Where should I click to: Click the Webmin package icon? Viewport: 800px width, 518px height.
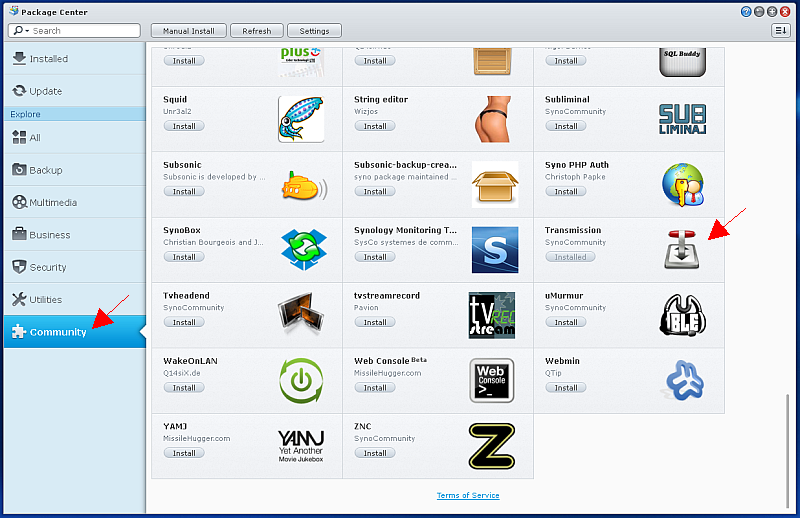click(685, 381)
